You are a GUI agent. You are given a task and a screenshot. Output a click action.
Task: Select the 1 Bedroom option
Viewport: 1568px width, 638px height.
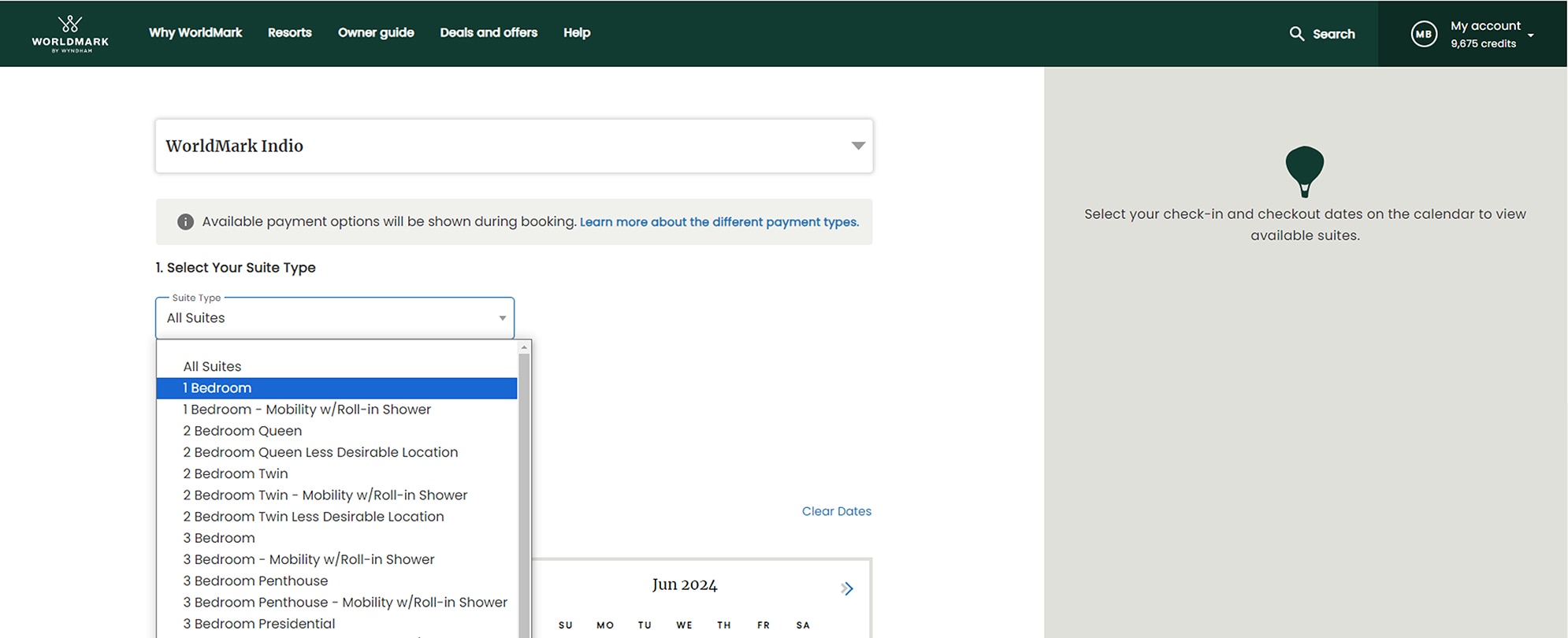336,388
